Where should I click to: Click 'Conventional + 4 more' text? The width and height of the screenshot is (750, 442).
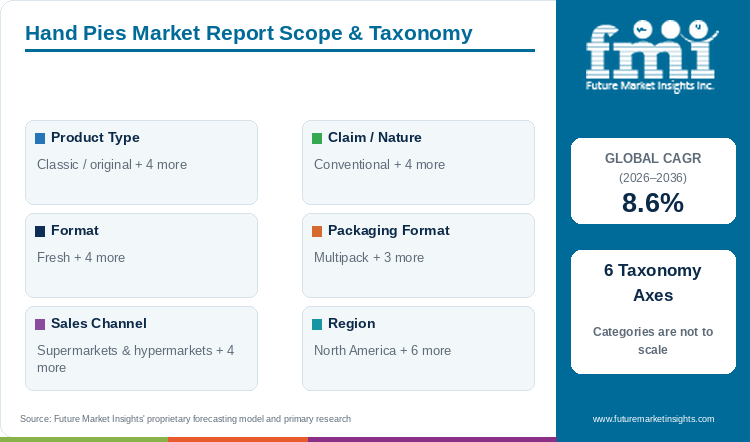point(379,165)
